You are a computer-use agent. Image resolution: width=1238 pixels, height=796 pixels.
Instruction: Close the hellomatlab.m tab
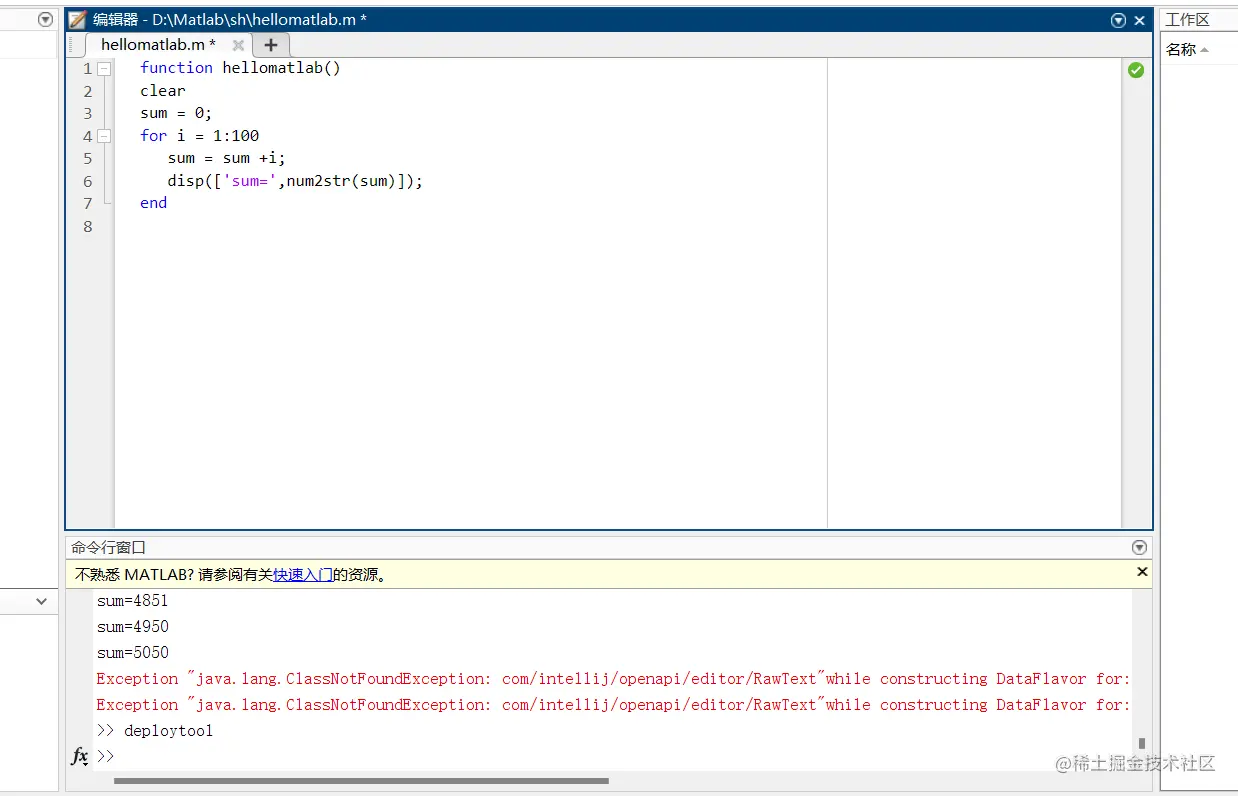238,45
